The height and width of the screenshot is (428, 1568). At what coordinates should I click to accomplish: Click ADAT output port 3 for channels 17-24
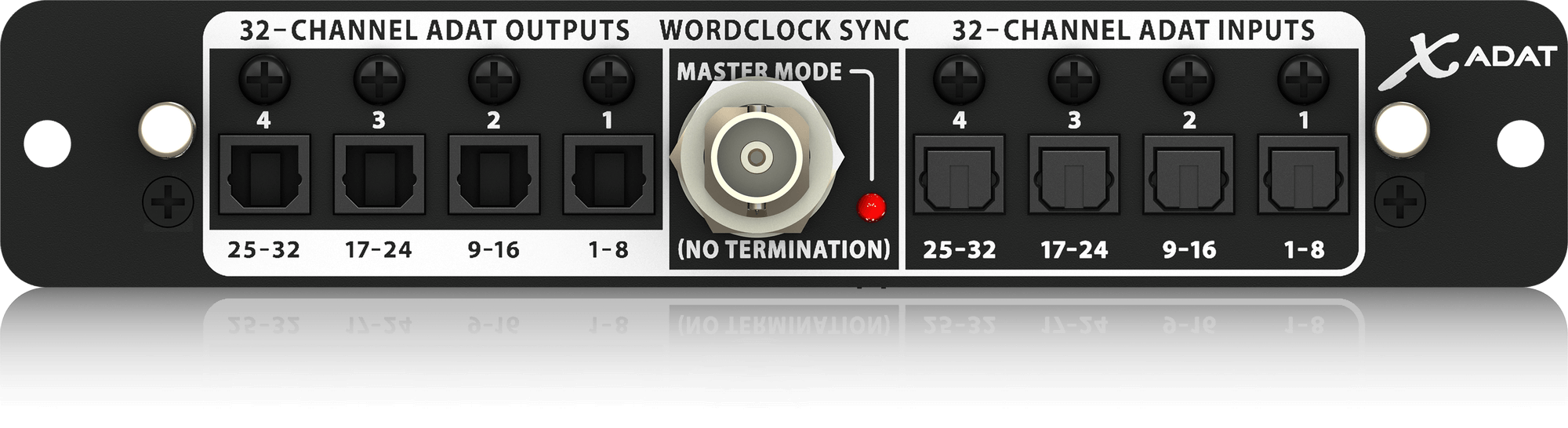[x=379, y=175]
